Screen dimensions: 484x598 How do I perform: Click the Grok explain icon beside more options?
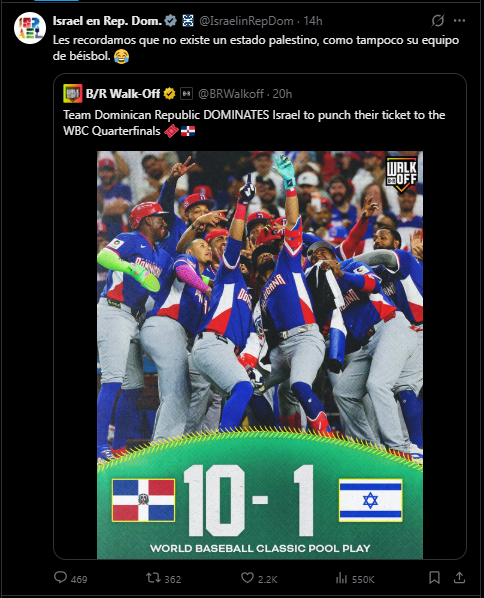point(437,21)
